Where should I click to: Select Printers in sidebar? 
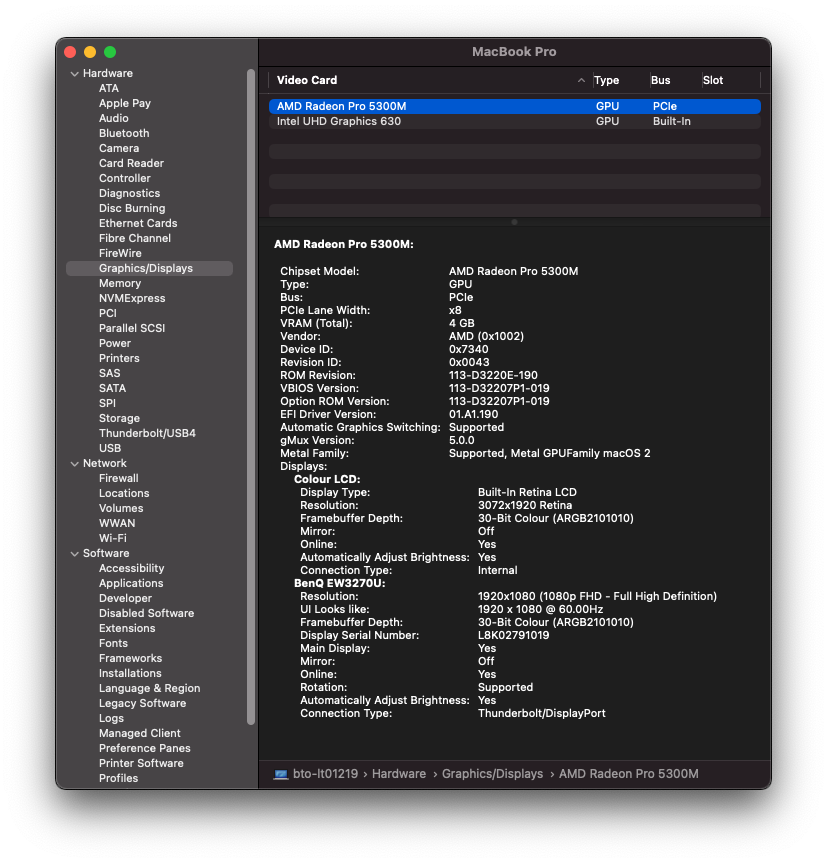119,358
